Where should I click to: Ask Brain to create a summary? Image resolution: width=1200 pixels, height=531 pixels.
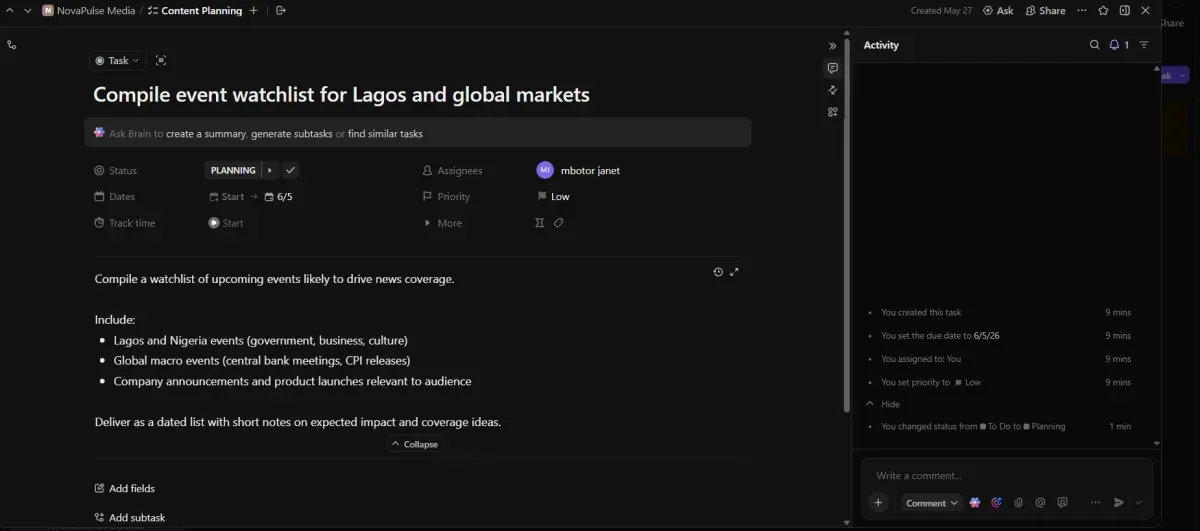[205, 133]
